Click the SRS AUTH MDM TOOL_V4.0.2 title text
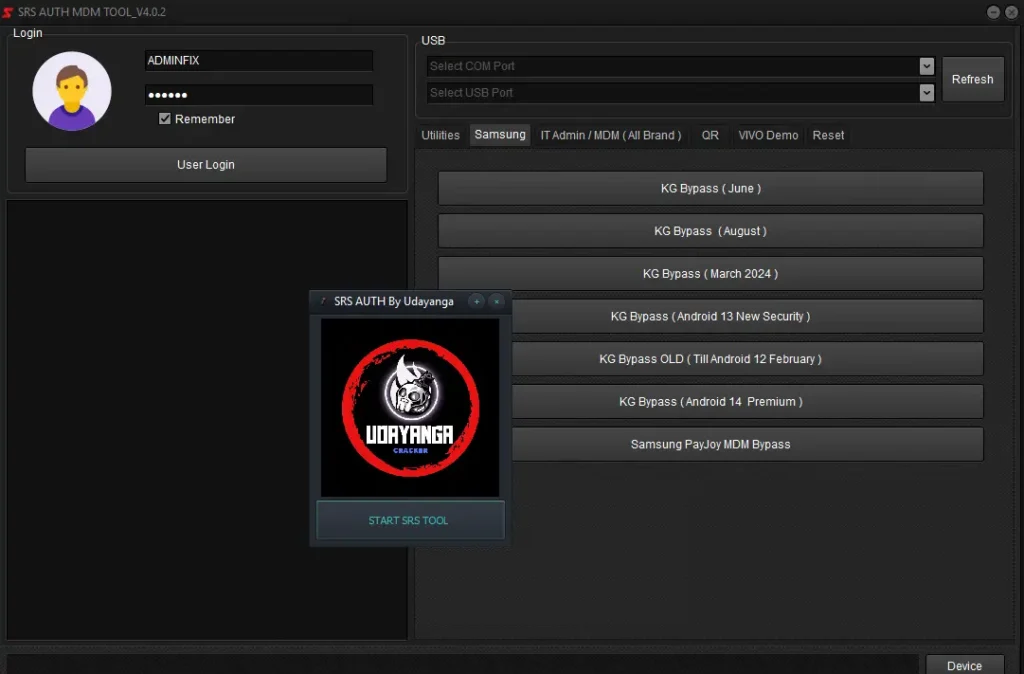 tap(92, 12)
